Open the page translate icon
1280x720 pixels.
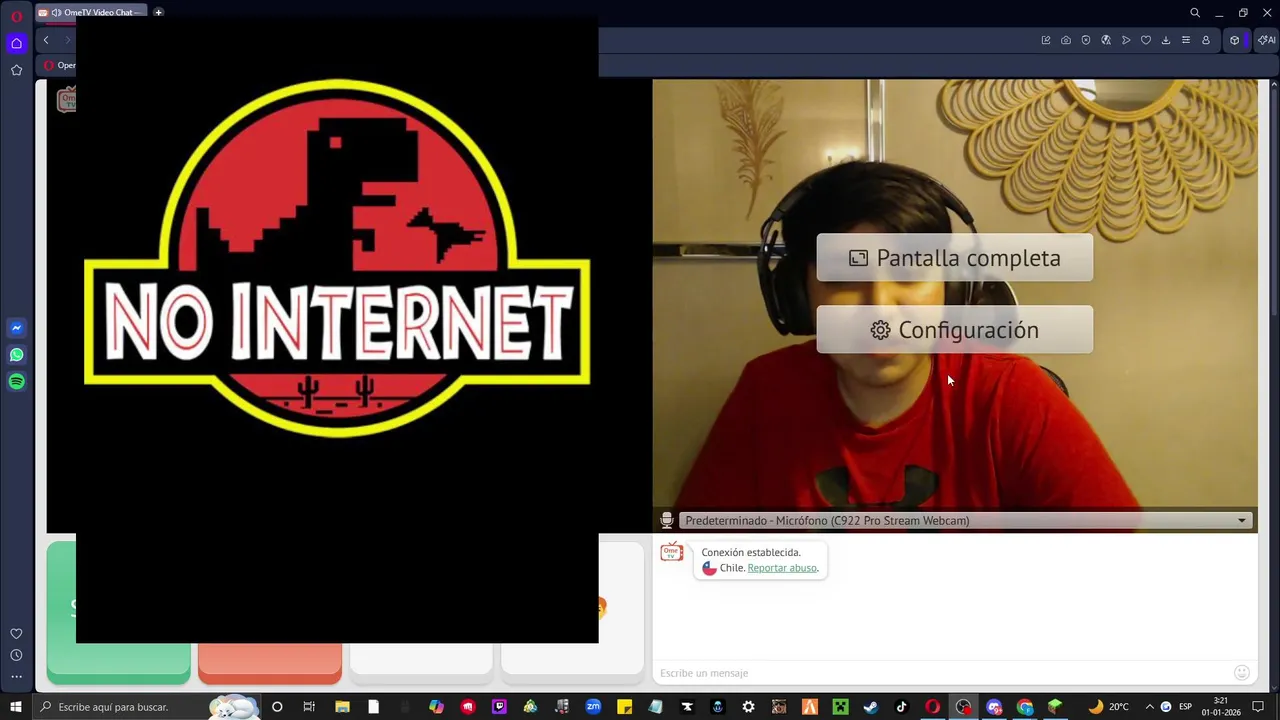point(1106,40)
